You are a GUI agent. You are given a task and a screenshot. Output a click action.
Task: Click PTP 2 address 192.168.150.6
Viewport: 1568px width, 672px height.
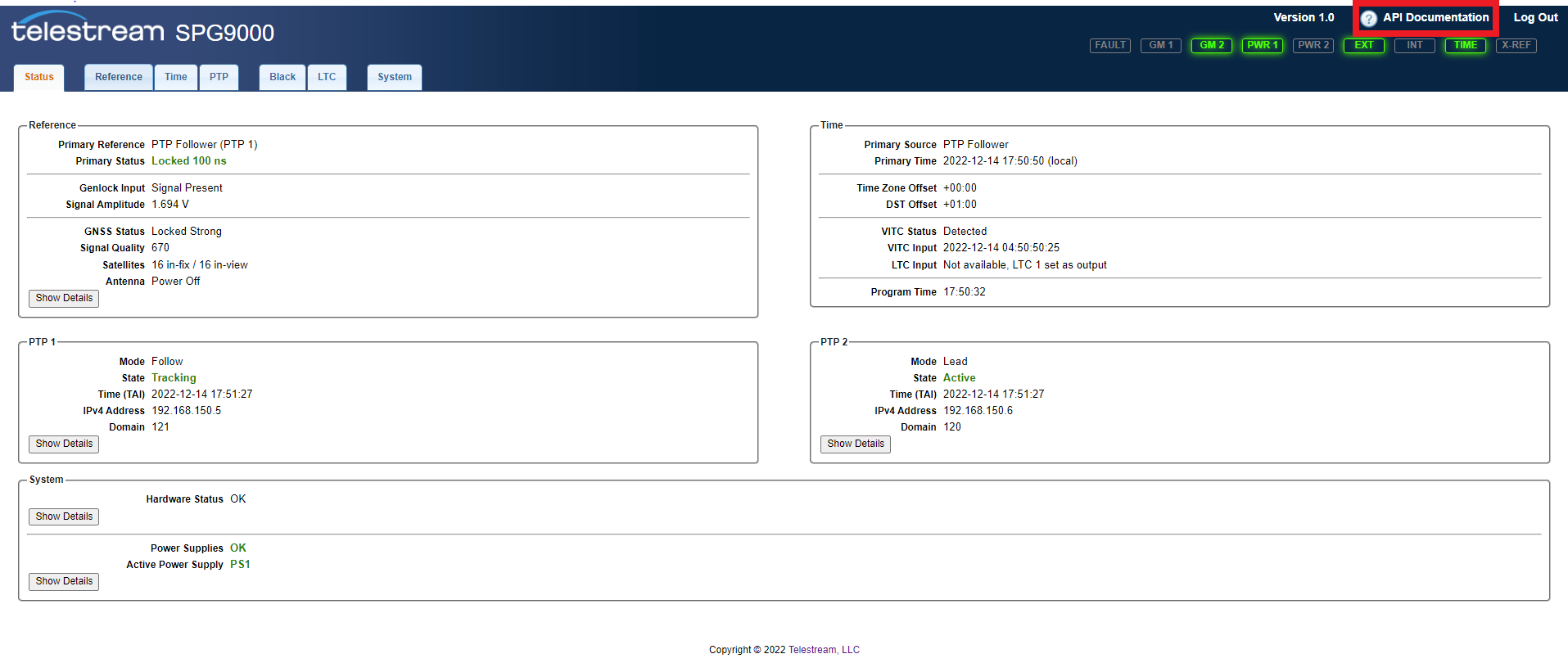coord(978,411)
